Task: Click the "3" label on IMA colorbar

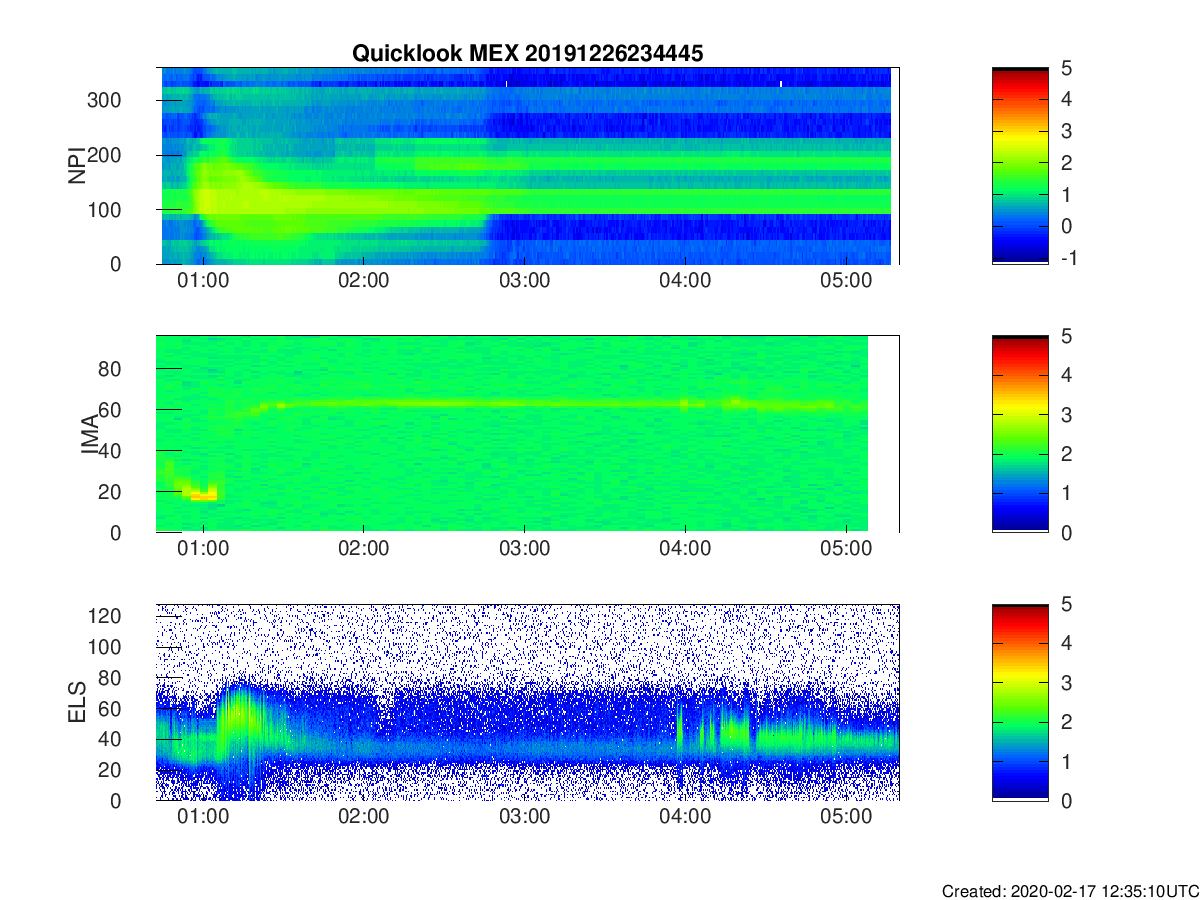Action: 1067,414
